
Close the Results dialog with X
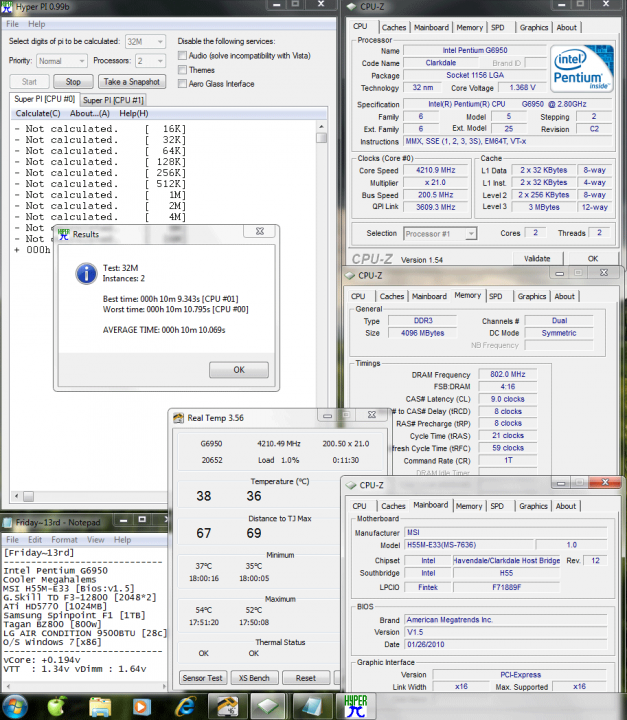[x=260, y=231]
